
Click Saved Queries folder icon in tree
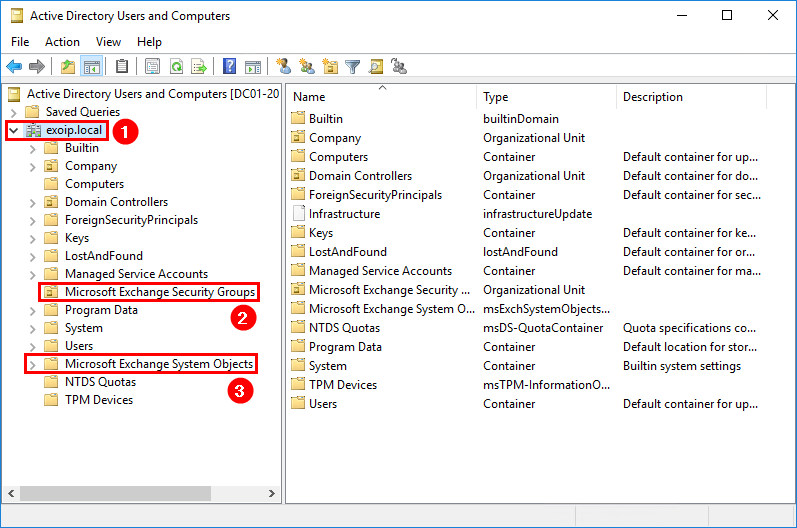coord(32,112)
